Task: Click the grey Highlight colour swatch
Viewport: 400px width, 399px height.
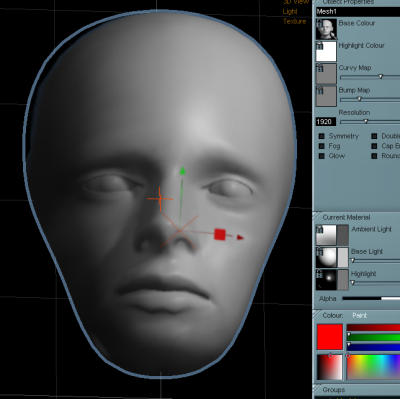Action: coord(343,279)
